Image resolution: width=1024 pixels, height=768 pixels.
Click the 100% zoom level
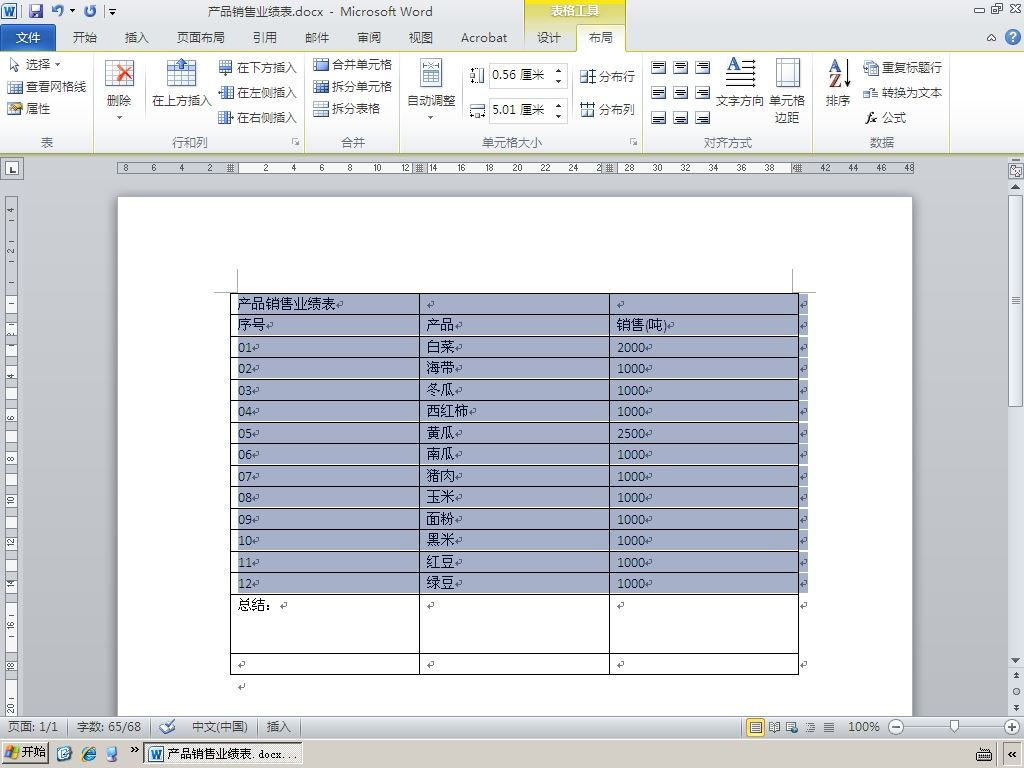(x=863, y=726)
